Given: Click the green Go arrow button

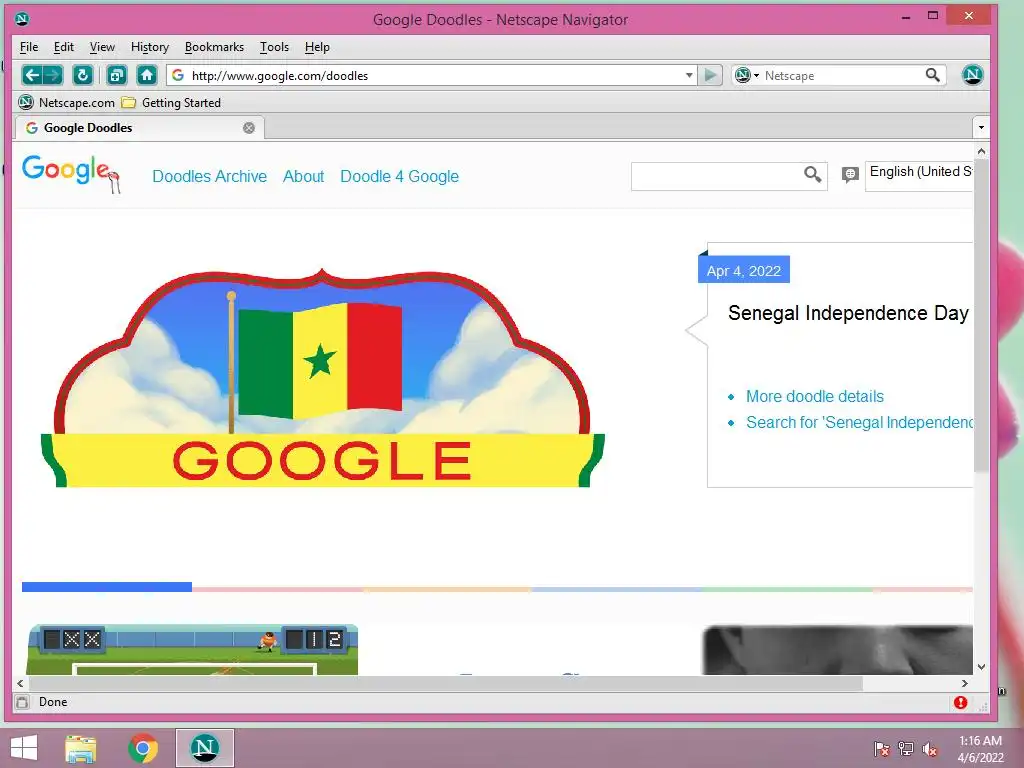Looking at the screenshot, I should (710, 75).
